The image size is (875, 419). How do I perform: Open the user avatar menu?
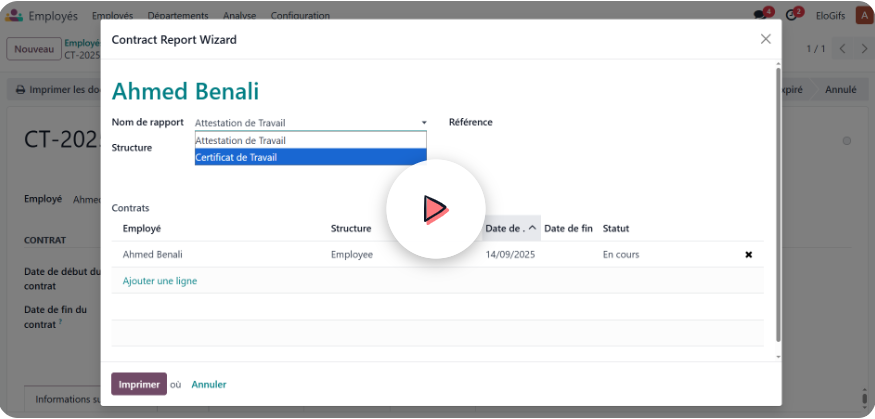click(x=863, y=16)
